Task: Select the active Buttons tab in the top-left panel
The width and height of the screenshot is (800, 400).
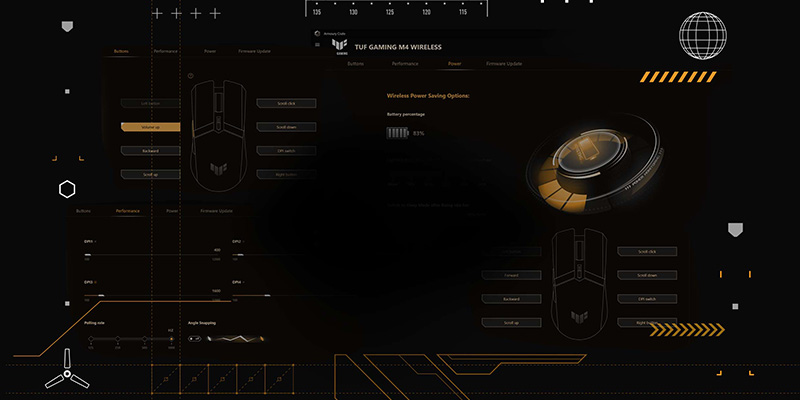Action: coord(121,52)
